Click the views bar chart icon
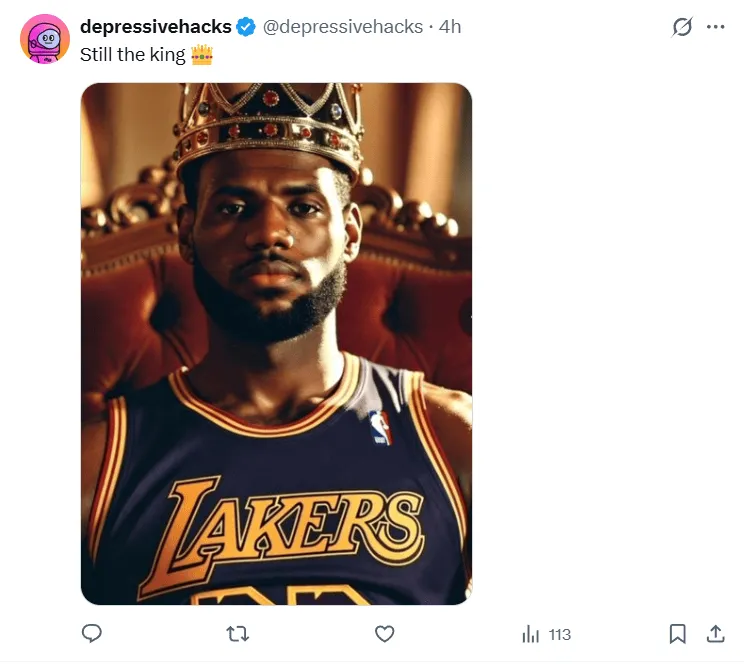Viewport: 744px width, 665px height. [531, 634]
